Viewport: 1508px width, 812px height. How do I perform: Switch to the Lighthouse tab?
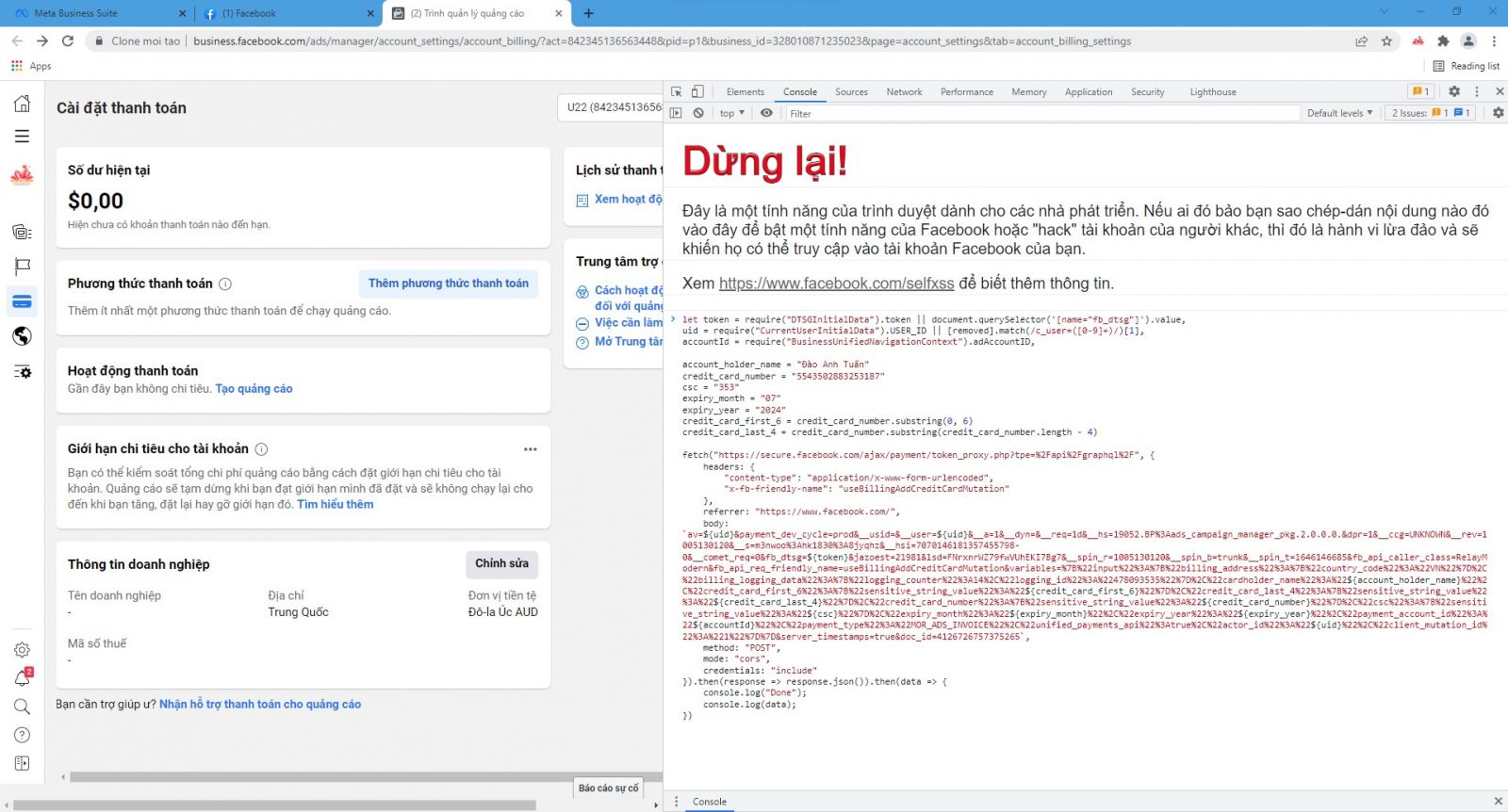[x=1213, y=92]
